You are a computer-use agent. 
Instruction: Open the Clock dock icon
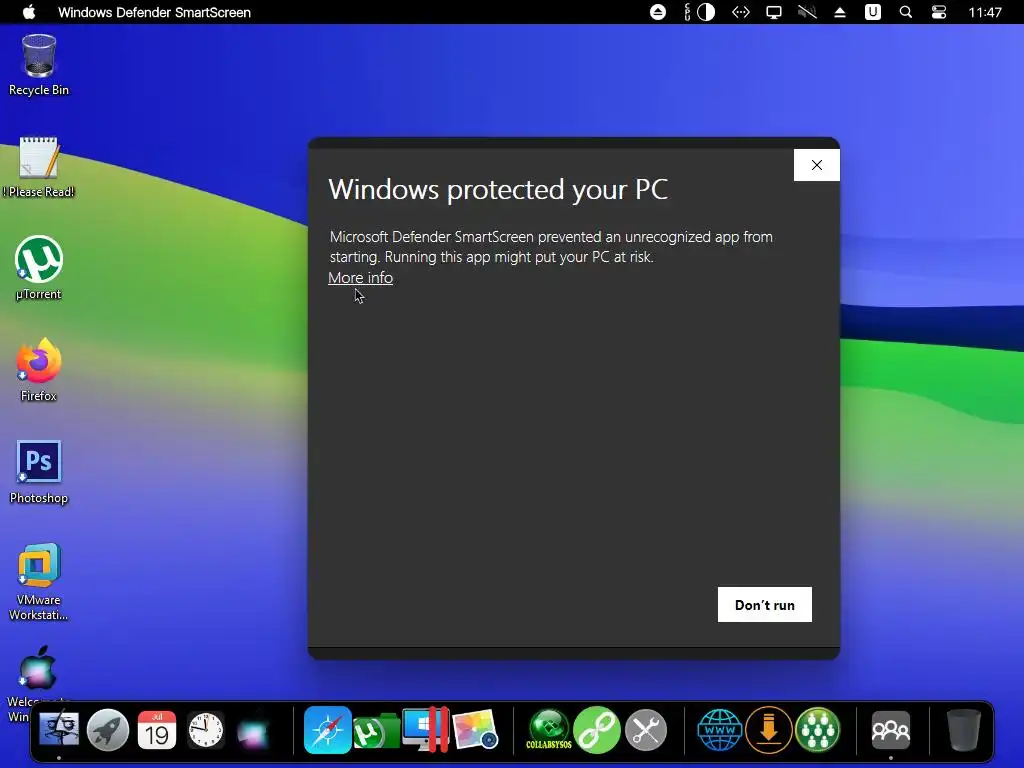tap(206, 729)
